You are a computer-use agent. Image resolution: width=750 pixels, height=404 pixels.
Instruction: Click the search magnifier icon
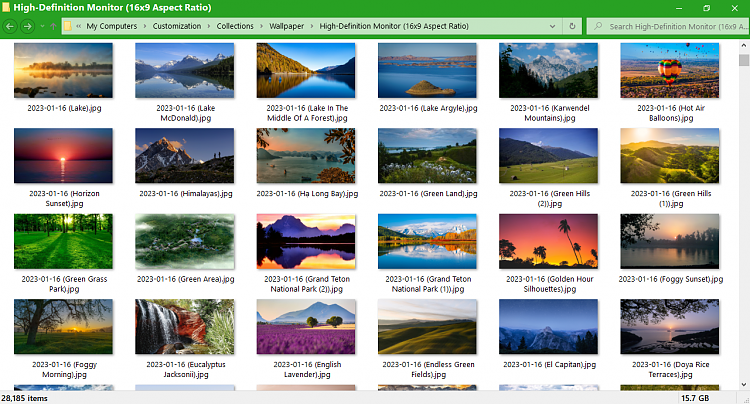(598, 26)
